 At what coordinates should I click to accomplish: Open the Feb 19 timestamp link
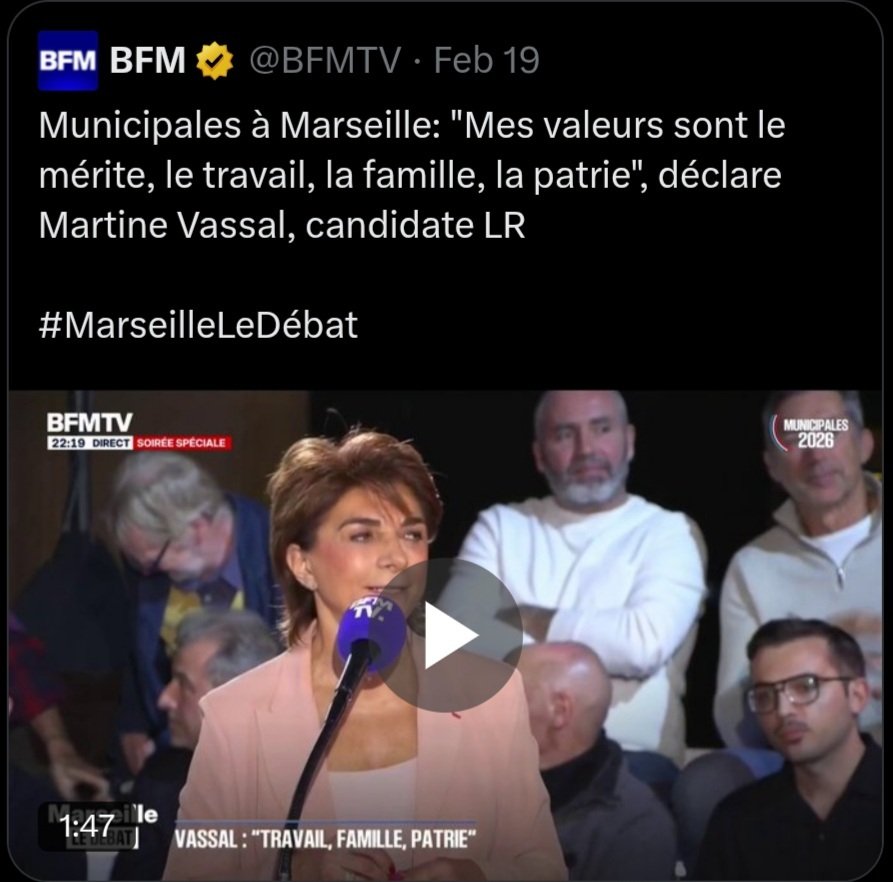point(486,60)
